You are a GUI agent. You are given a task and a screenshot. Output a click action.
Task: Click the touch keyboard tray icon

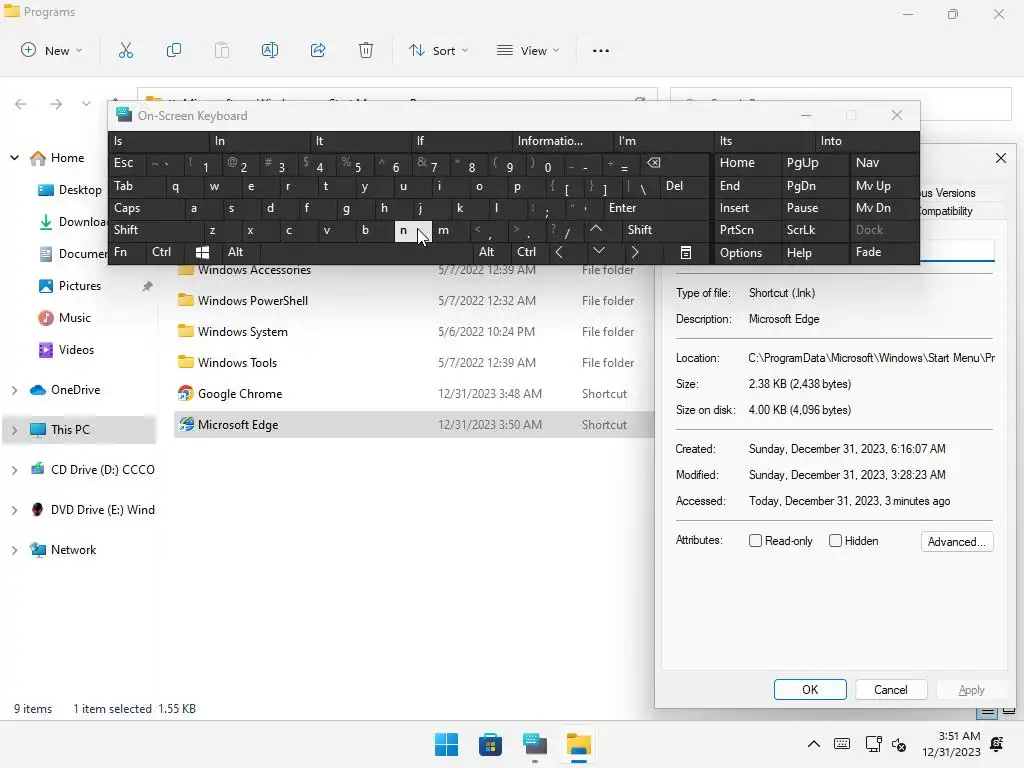pyautogui.click(x=842, y=744)
